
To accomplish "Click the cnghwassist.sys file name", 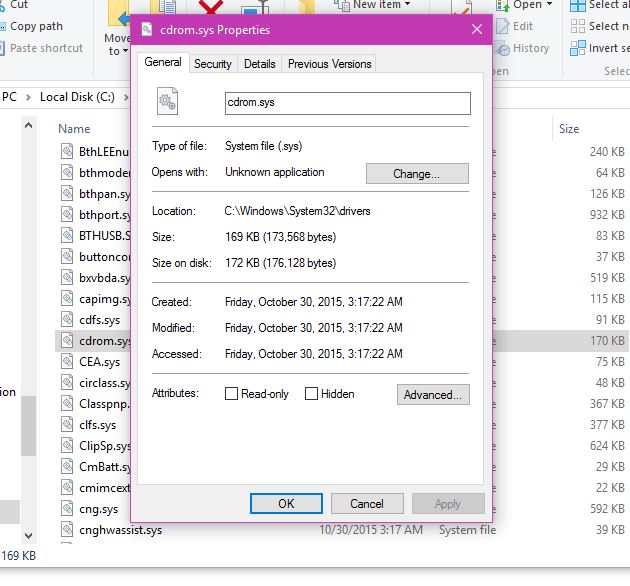I will click(121, 530).
